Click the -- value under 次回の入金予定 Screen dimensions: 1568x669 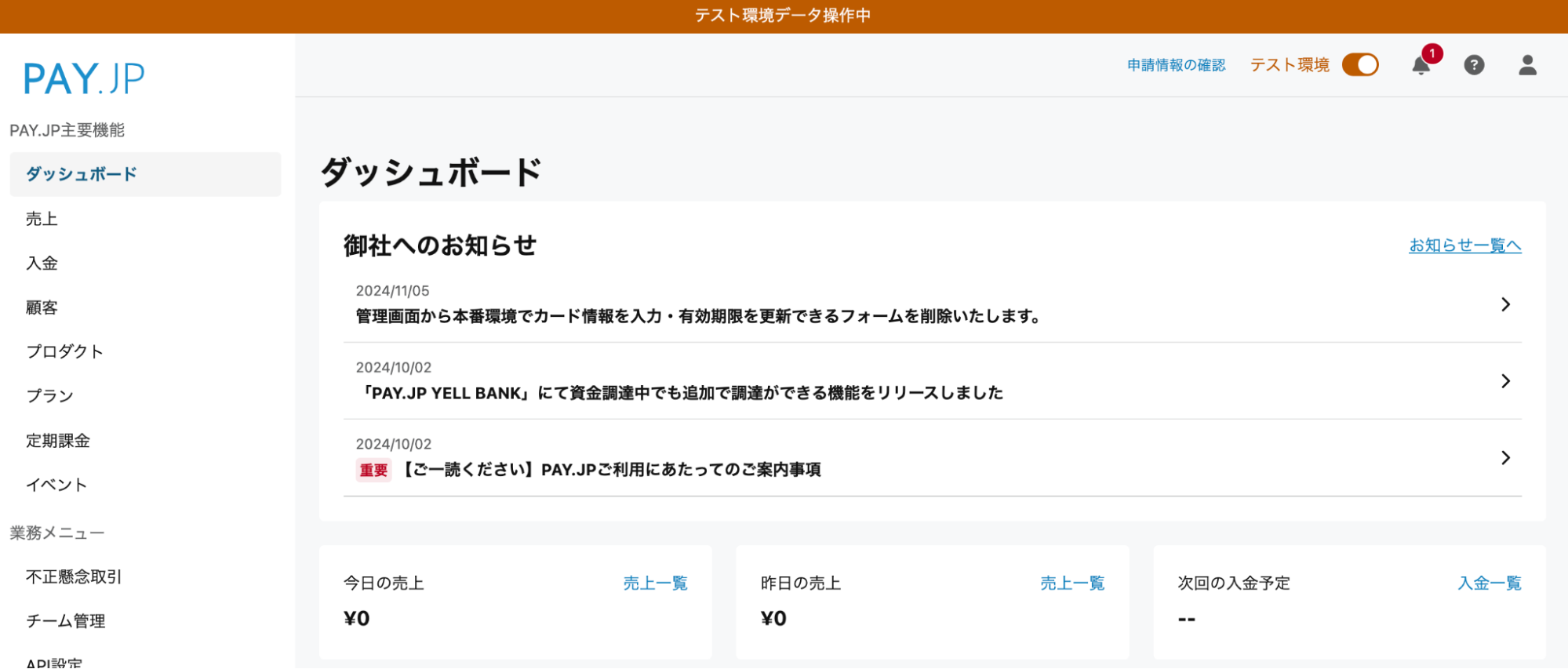pyautogui.click(x=1187, y=620)
